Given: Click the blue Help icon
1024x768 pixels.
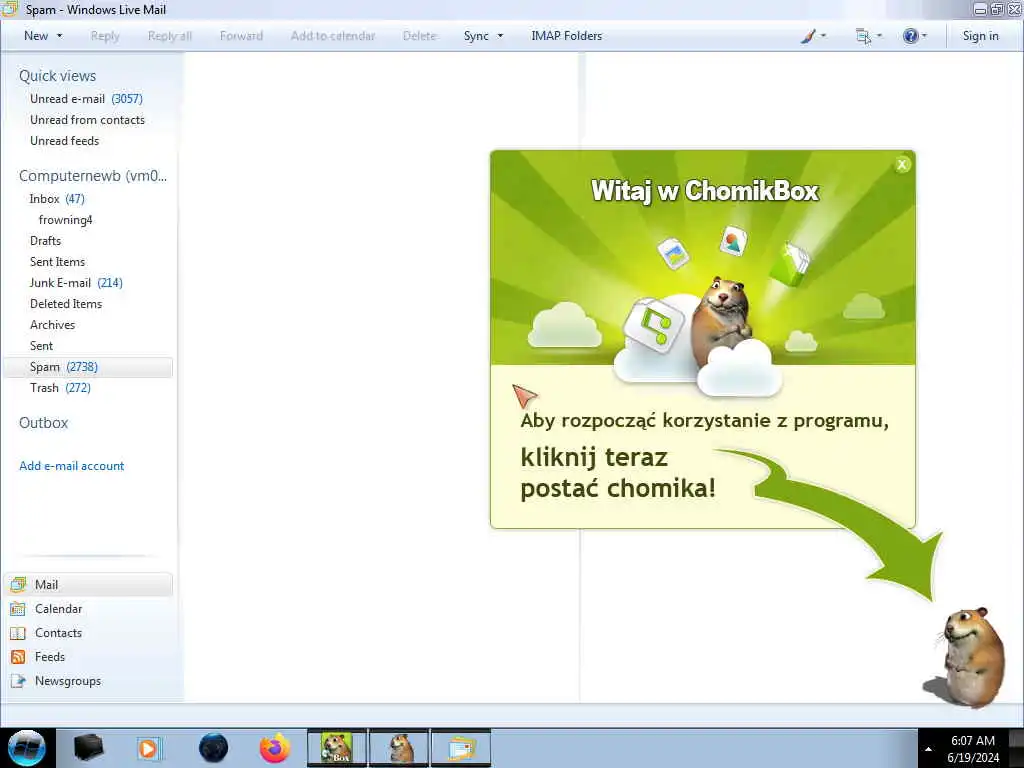Looking at the screenshot, I should (910, 36).
